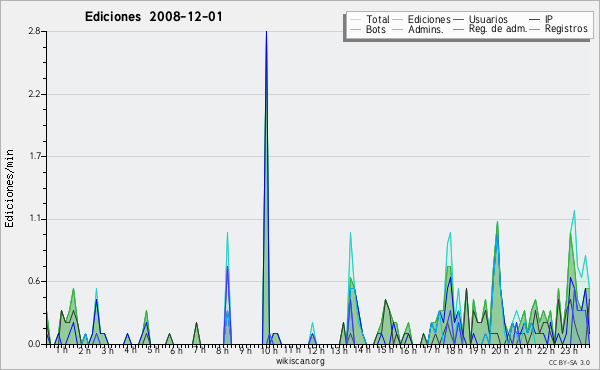Click the '16 h' x-axis label

[x=408, y=351]
